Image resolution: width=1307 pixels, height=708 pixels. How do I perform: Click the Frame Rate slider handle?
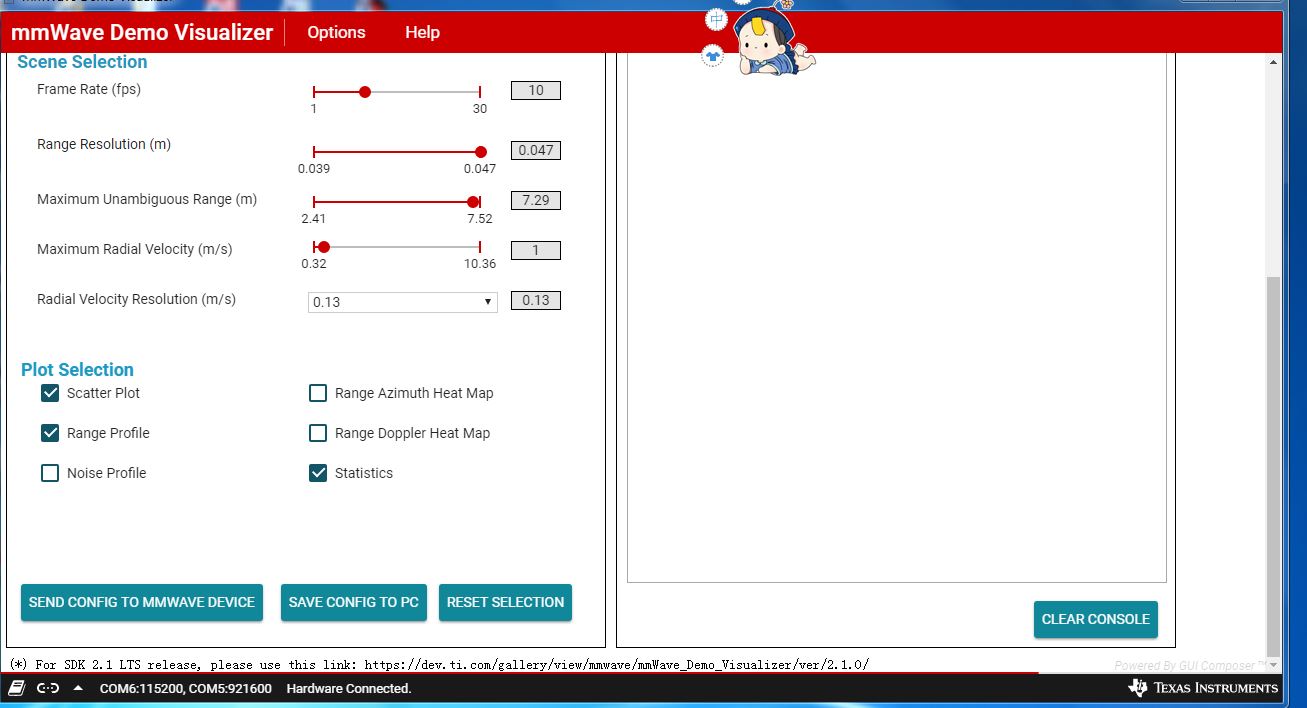point(365,92)
